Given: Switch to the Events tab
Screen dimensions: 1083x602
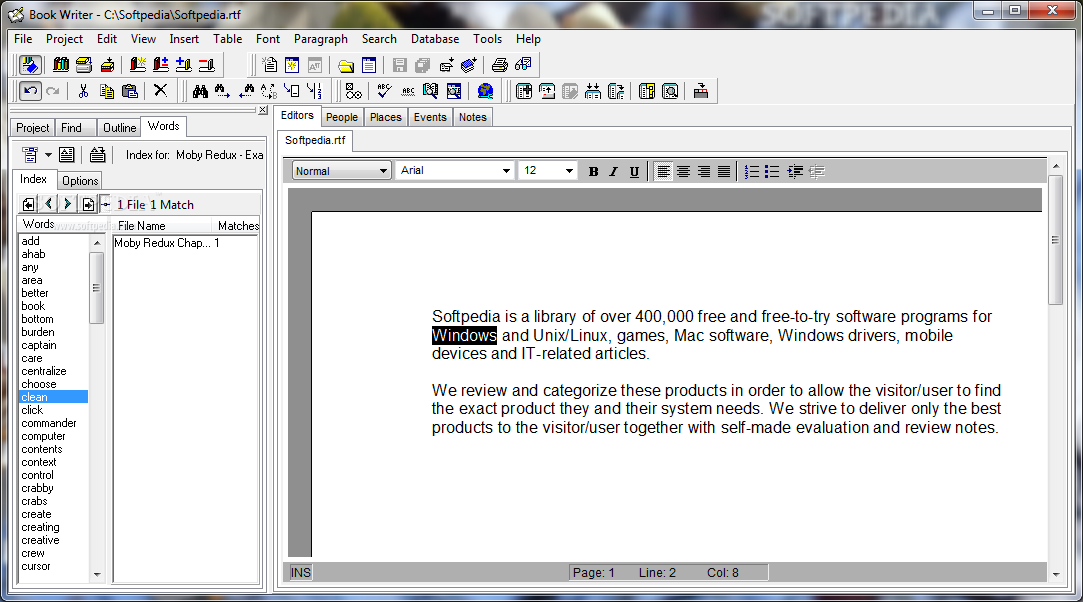Looking at the screenshot, I should pyautogui.click(x=430, y=117).
